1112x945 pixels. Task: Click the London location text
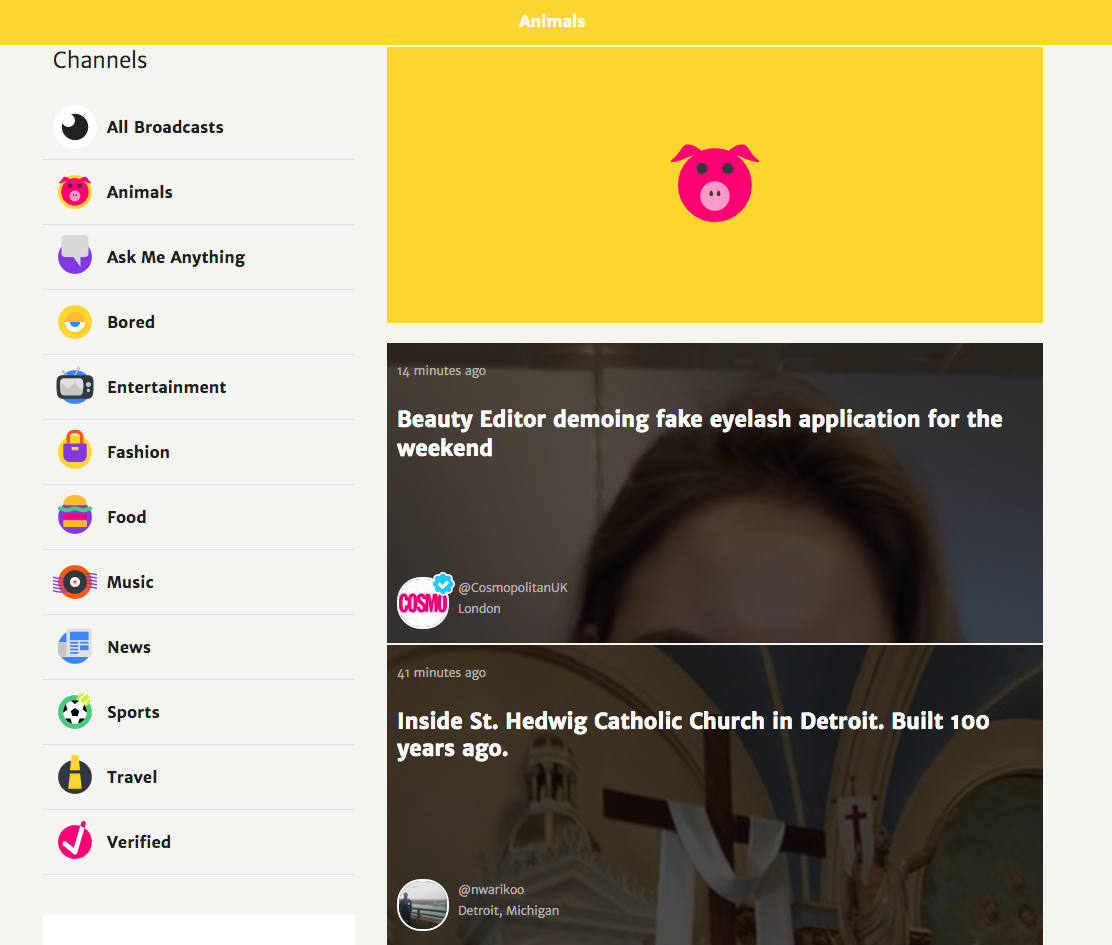479,609
